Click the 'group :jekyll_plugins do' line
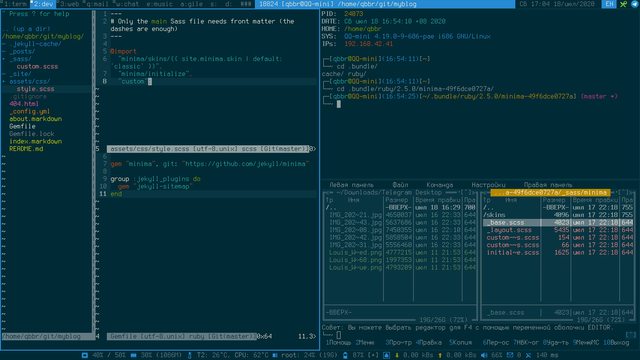The width and height of the screenshot is (640, 360). pyautogui.click(x=156, y=179)
